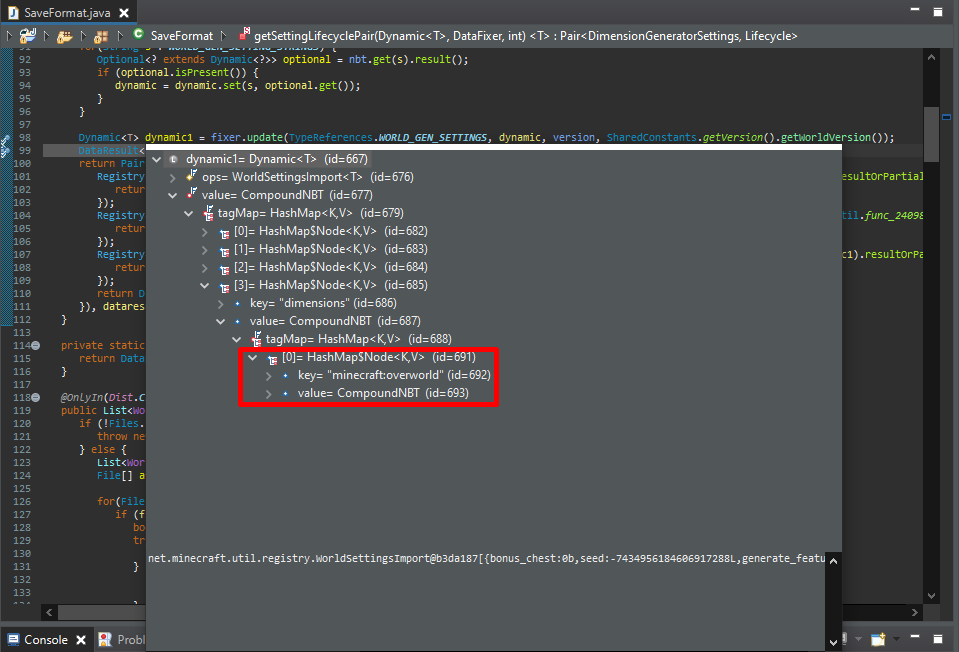Expand the ops= WorldSettingsImport node

point(173,177)
